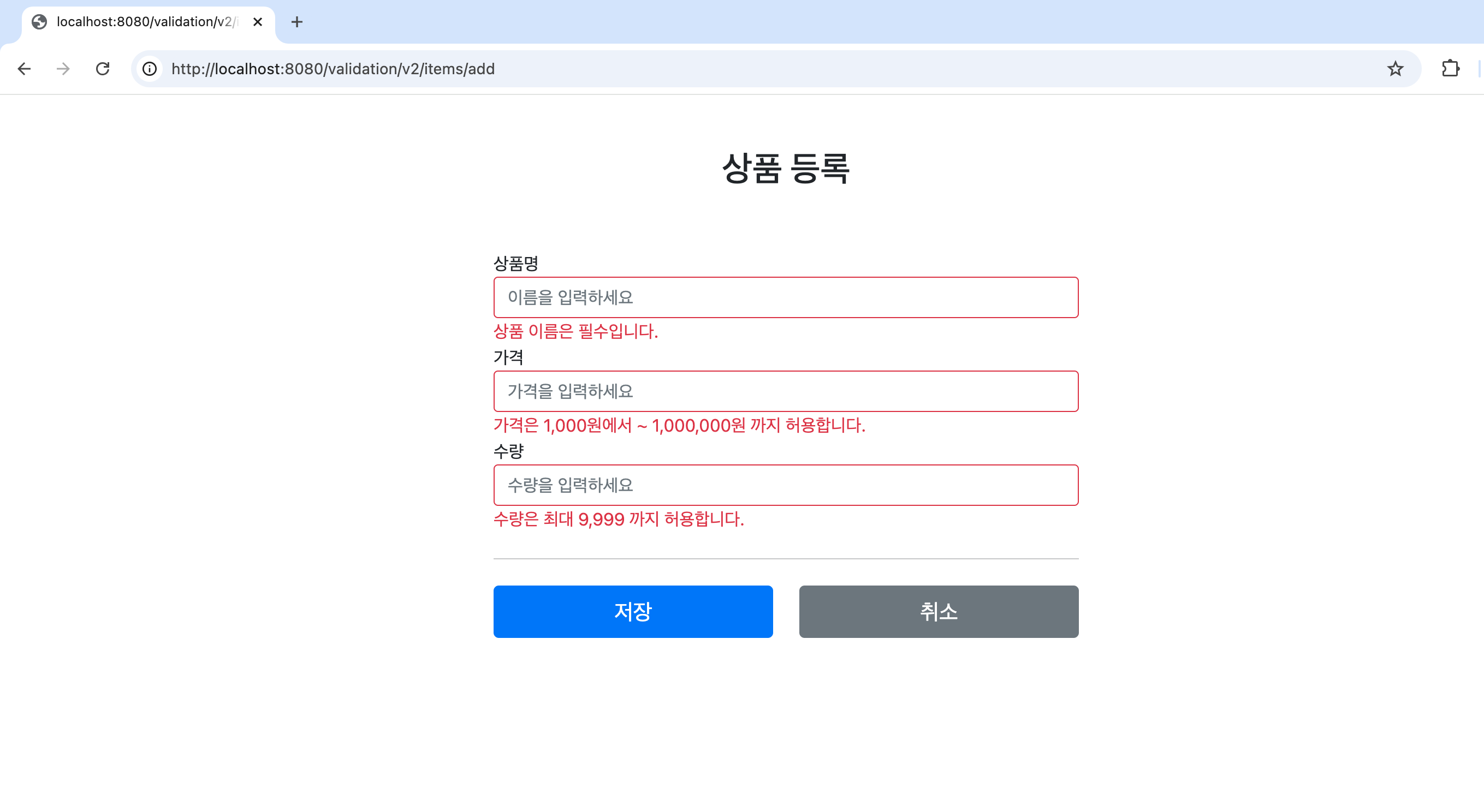Viewport: 1484px width, 812px height.
Task: Click the 수량은 최대 9,999 error text
Action: (x=619, y=519)
